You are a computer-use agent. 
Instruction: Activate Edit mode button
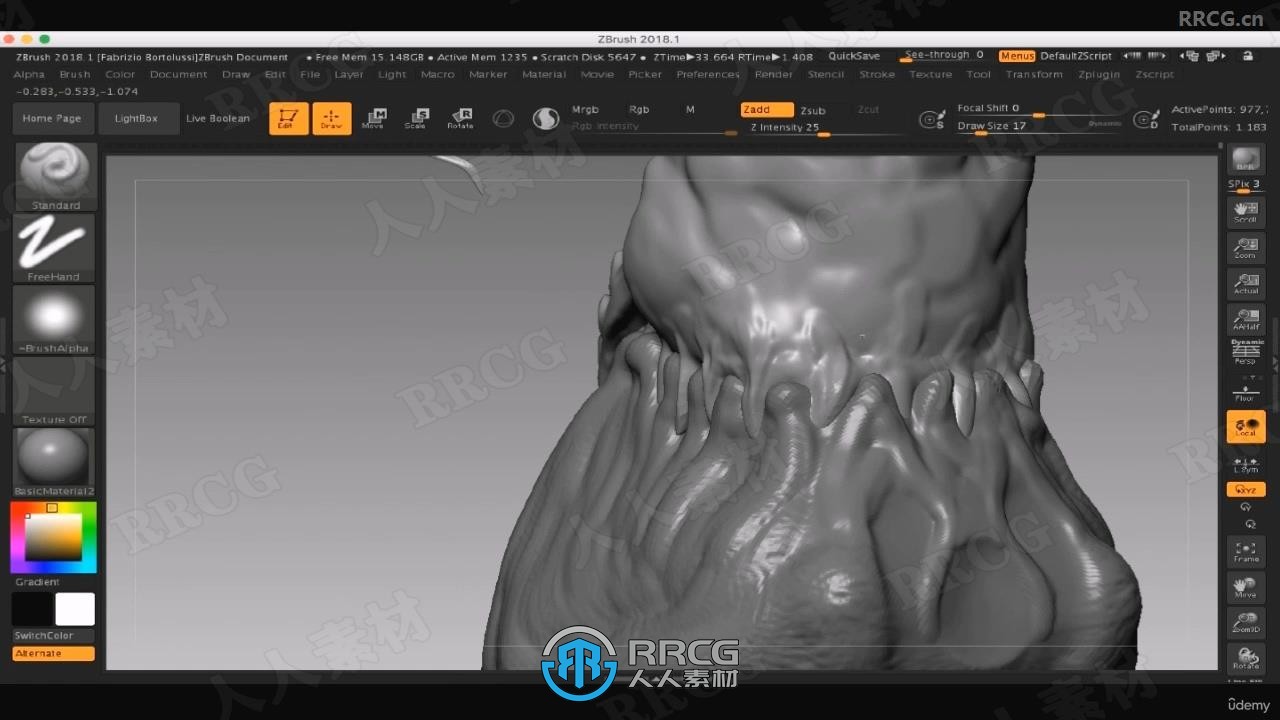pyautogui.click(x=289, y=119)
